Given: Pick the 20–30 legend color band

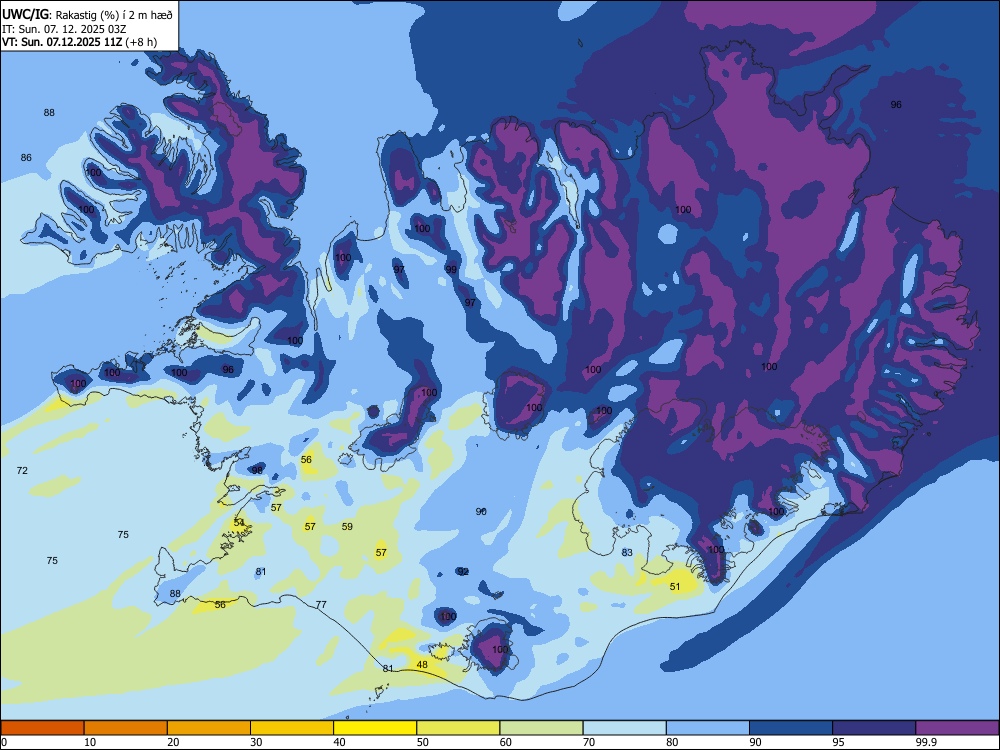Looking at the screenshot, I should [209, 728].
